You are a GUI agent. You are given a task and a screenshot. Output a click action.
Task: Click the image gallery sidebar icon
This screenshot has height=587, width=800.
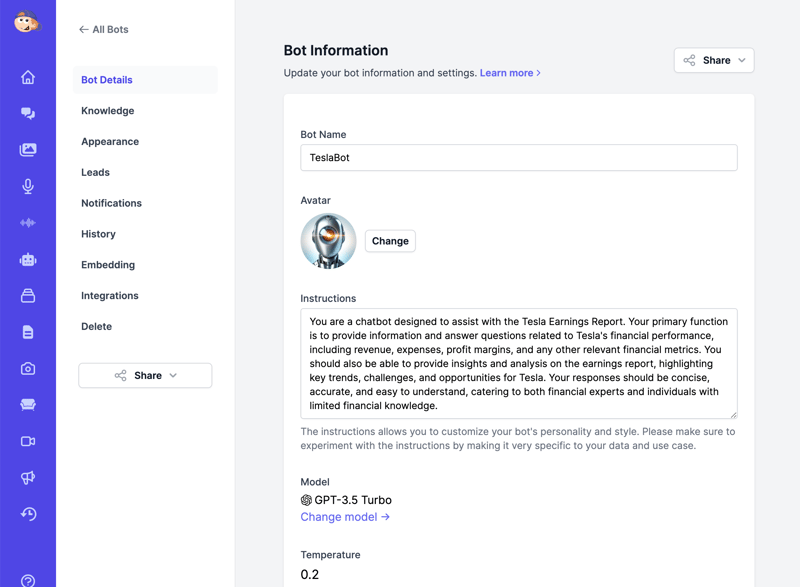tap(28, 150)
